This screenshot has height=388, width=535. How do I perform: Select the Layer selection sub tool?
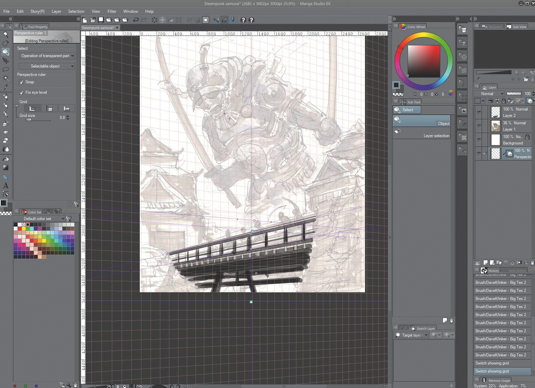pos(422,133)
